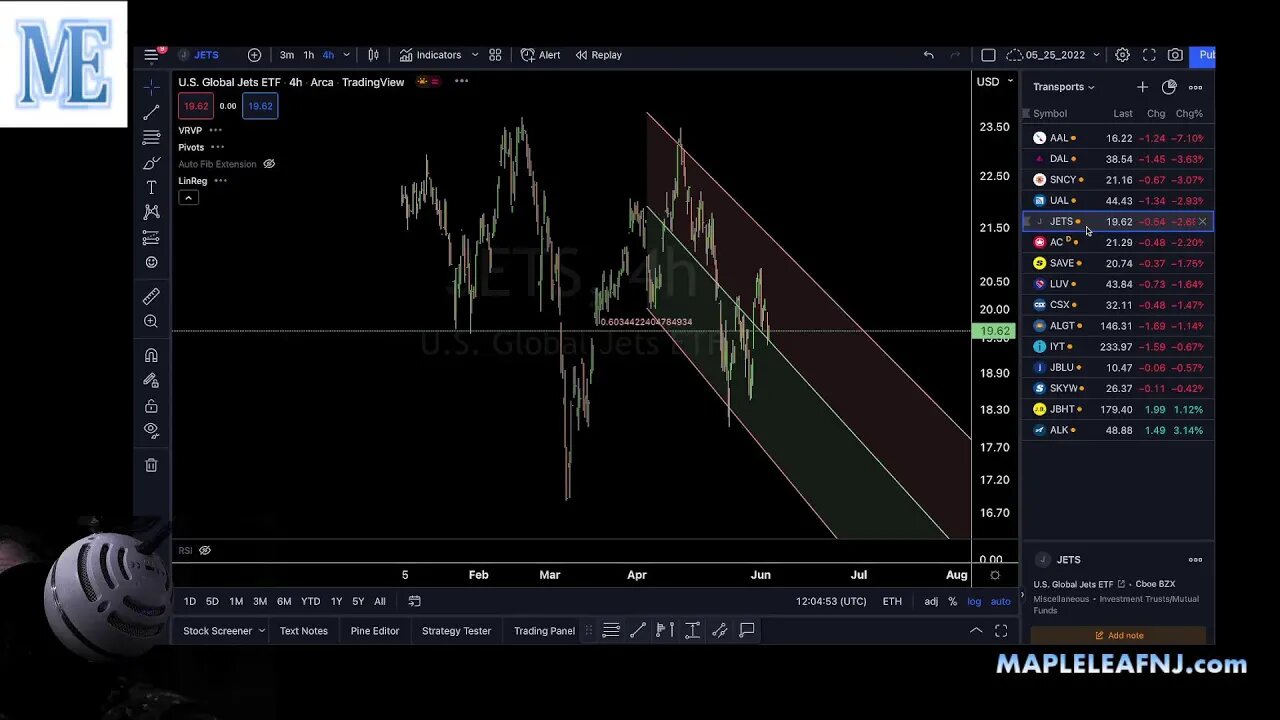Select the ruler measure tool
Viewport: 1280px width, 720px height.
point(151,296)
